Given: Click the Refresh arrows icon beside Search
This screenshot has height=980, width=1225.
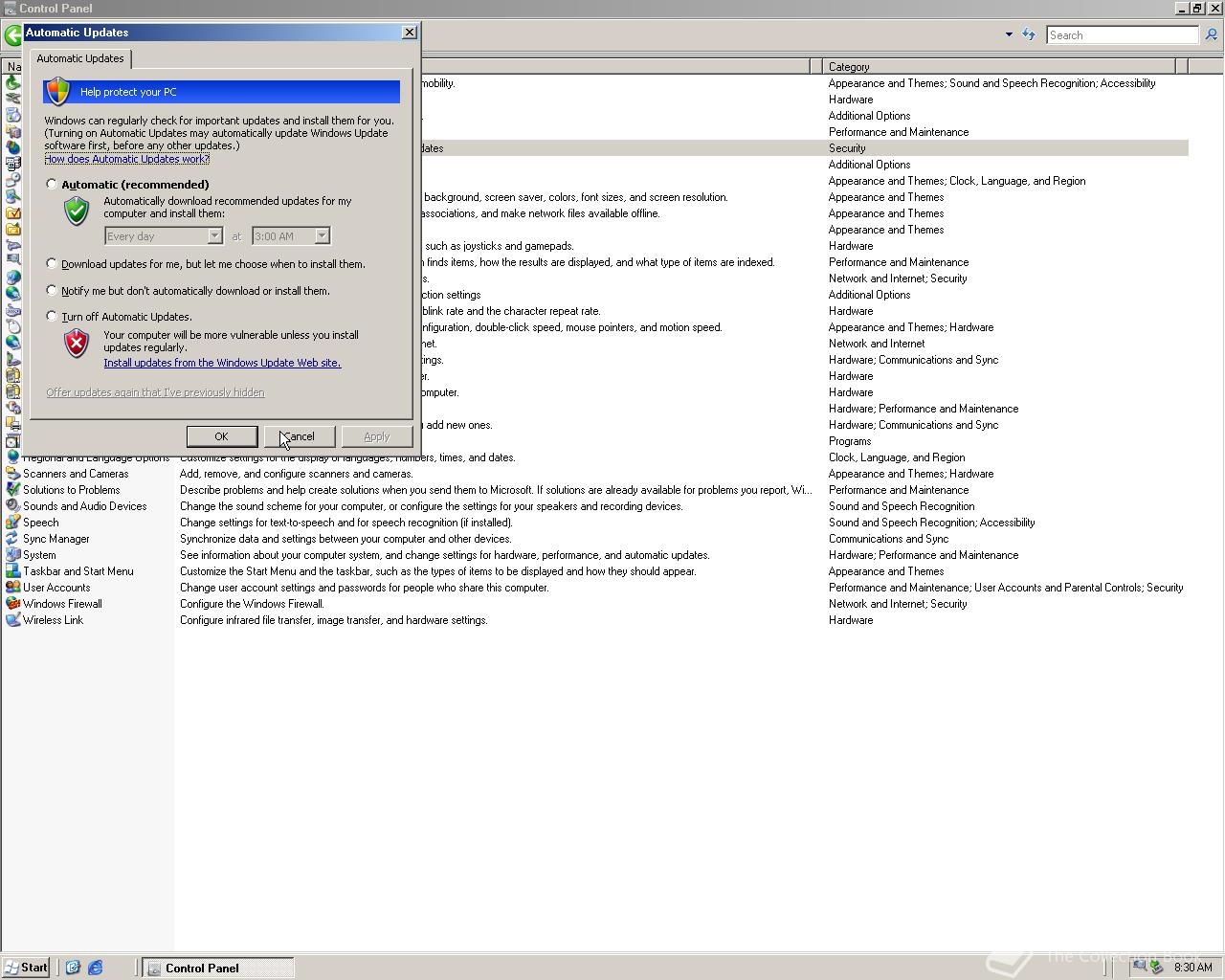Looking at the screenshot, I should coord(1029,34).
